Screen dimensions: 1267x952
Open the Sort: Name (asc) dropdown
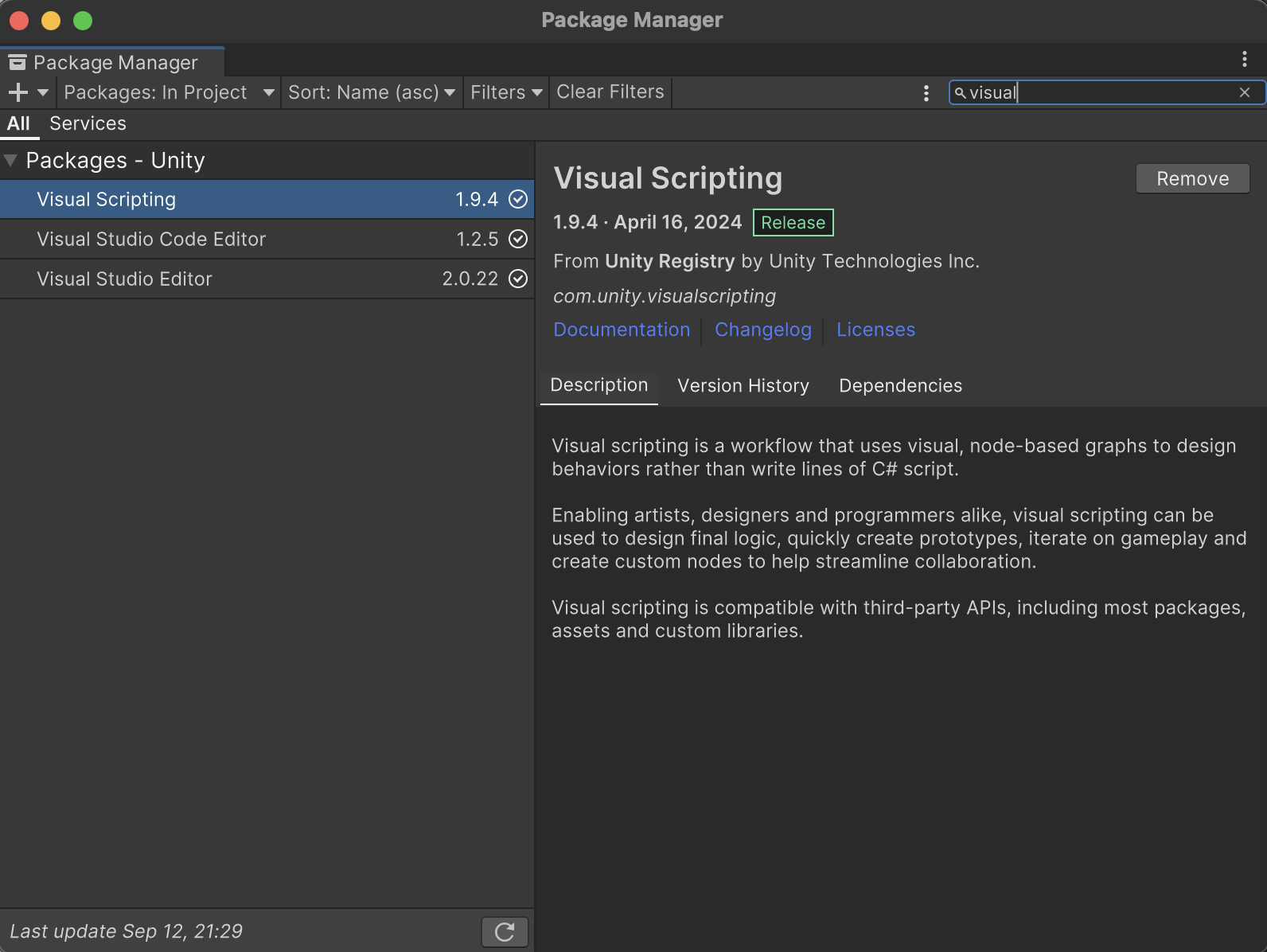coord(372,92)
